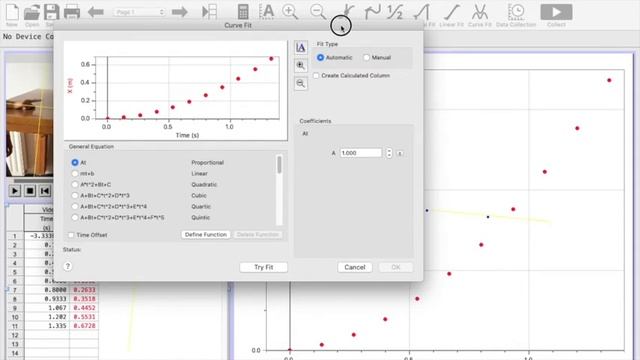640x360 pixels.
Task: Click the Autoscale graph toolbar icon
Action: tap(267, 12)
